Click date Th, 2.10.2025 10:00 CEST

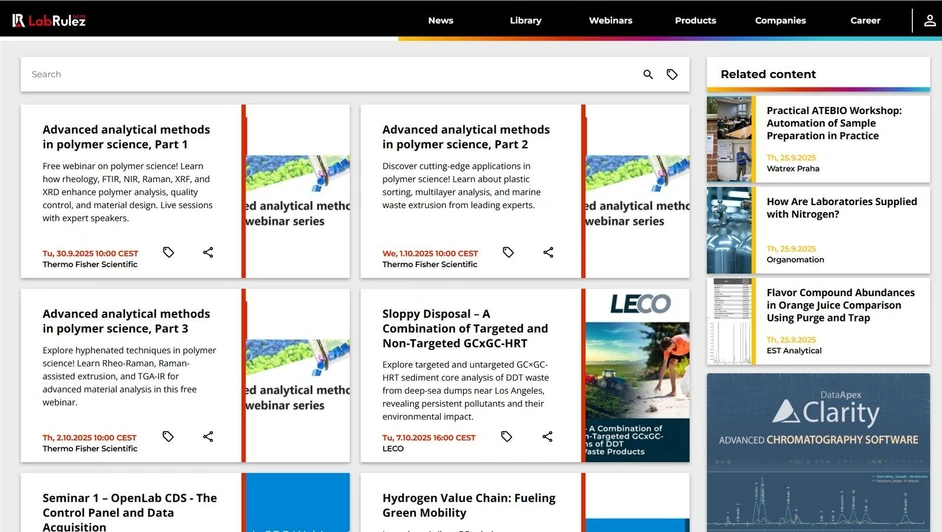pos(90,438)
